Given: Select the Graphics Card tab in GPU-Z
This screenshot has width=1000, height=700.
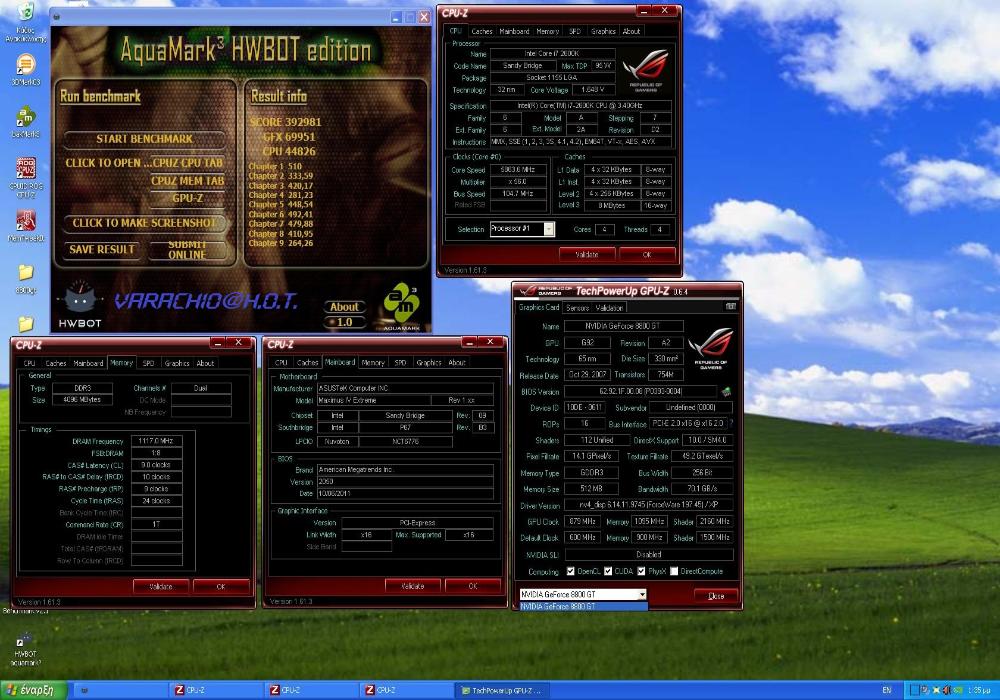Looking at the screenshot, I should (539, 307).
